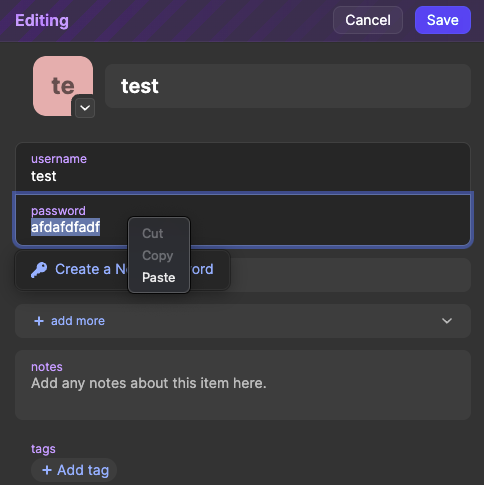Viewport: 484px width, 485px height.
Task: Click the key icon beside Create a New Password
Action: tap(39, 270)
